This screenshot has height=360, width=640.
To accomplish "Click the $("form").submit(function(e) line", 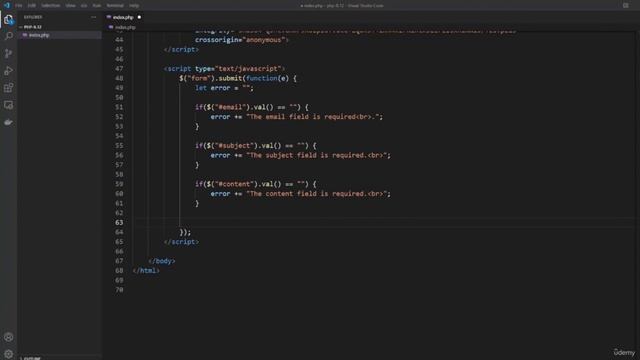I will pos(238,78).
